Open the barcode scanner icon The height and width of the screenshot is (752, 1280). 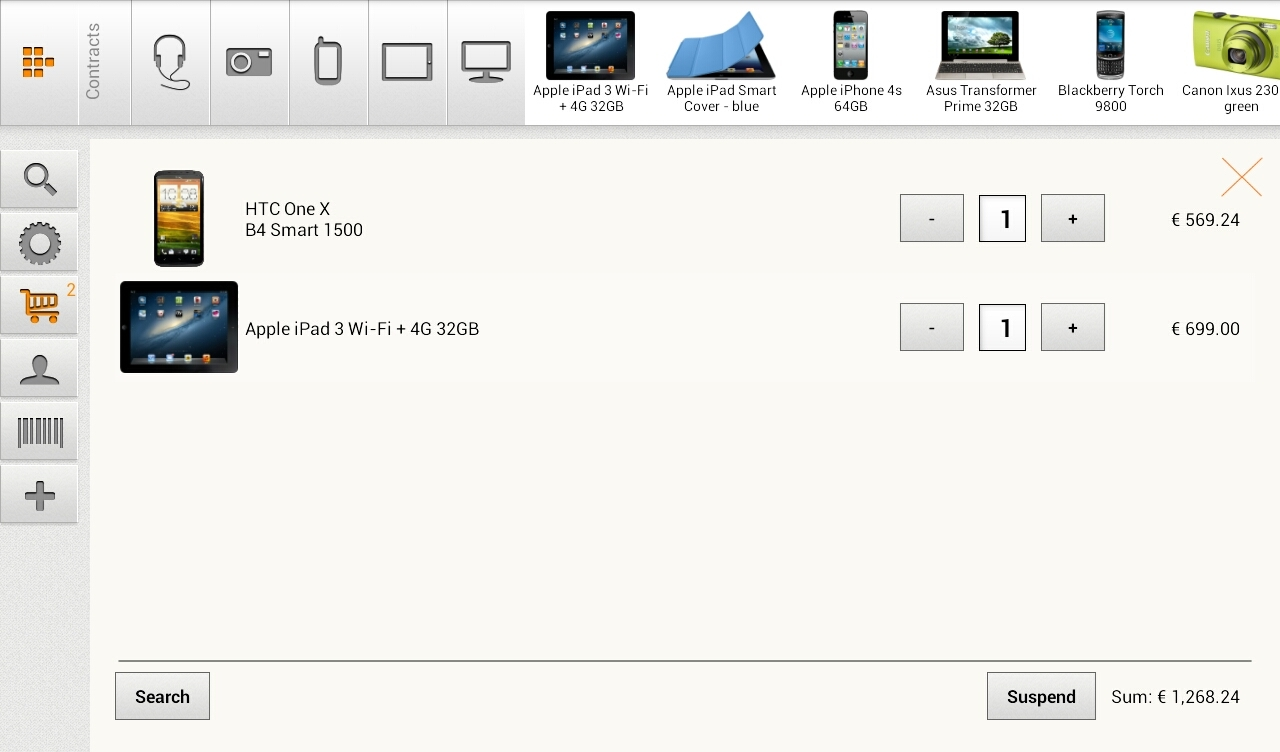39,432
